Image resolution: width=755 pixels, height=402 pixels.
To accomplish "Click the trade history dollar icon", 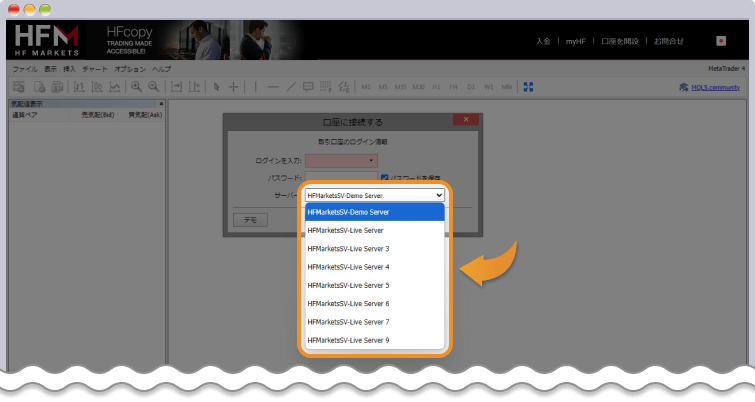I will (57, 87).
